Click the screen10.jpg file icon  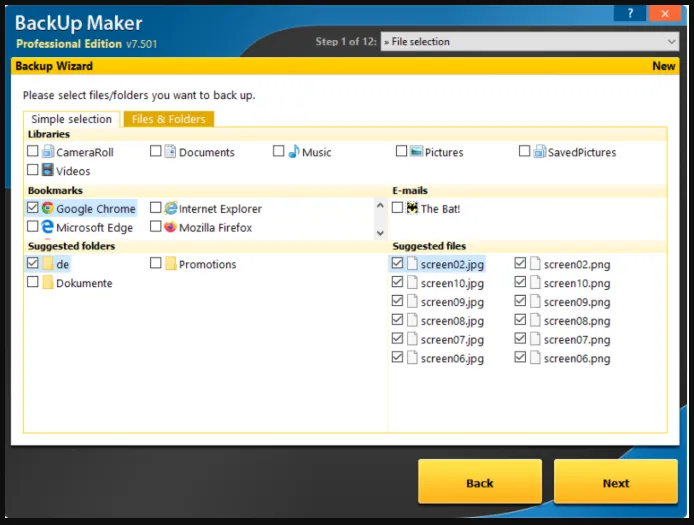pos(413,282)
